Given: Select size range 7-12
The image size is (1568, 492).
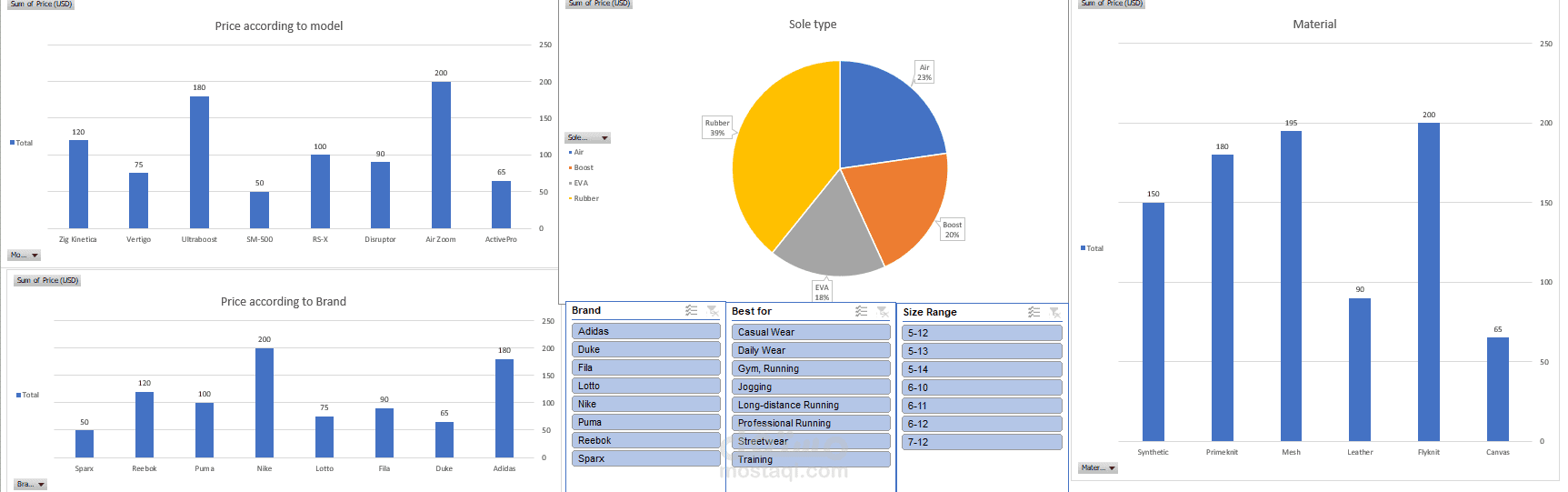Looking at the screenshot, I should click(x=982, y=442).
